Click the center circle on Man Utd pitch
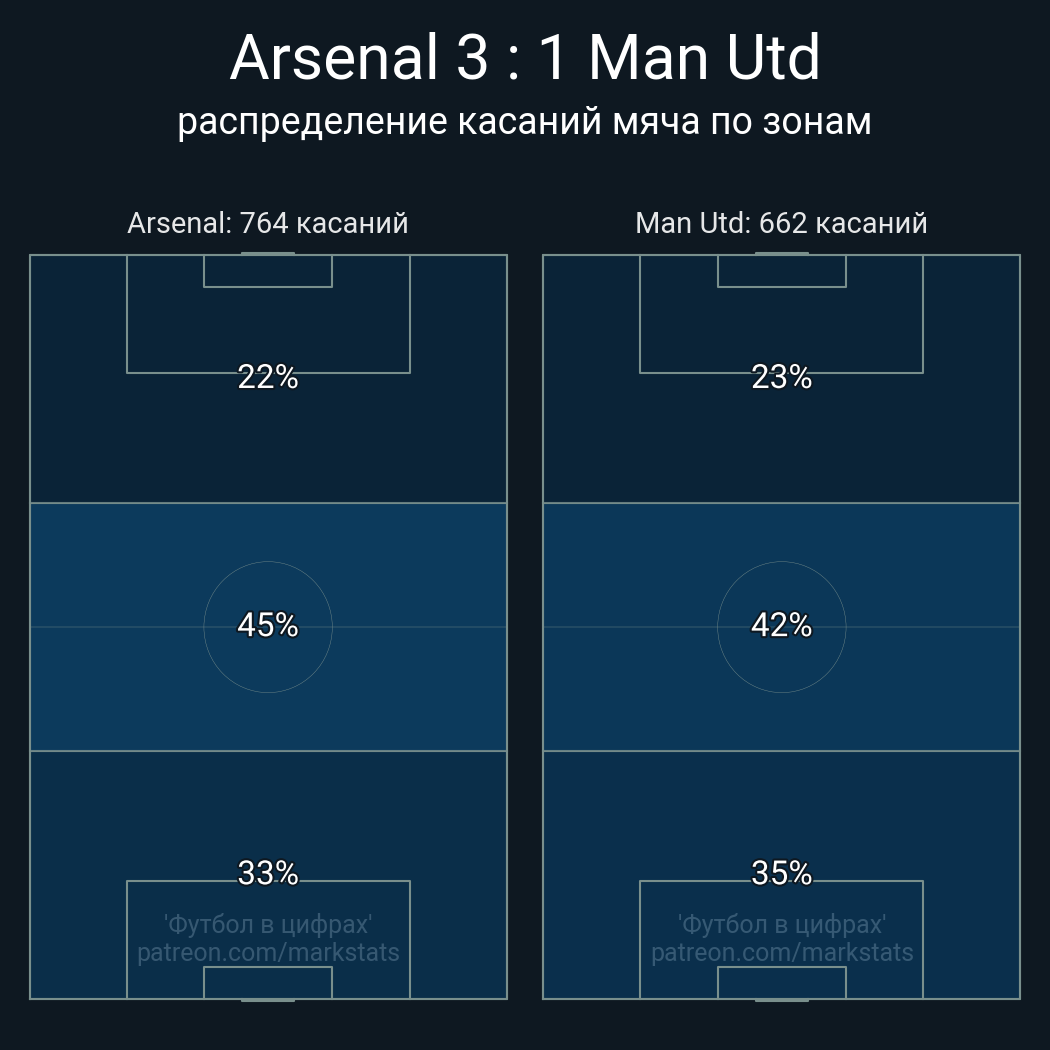The height and width of the screenshot is (1050, 1050). [781, 627]
